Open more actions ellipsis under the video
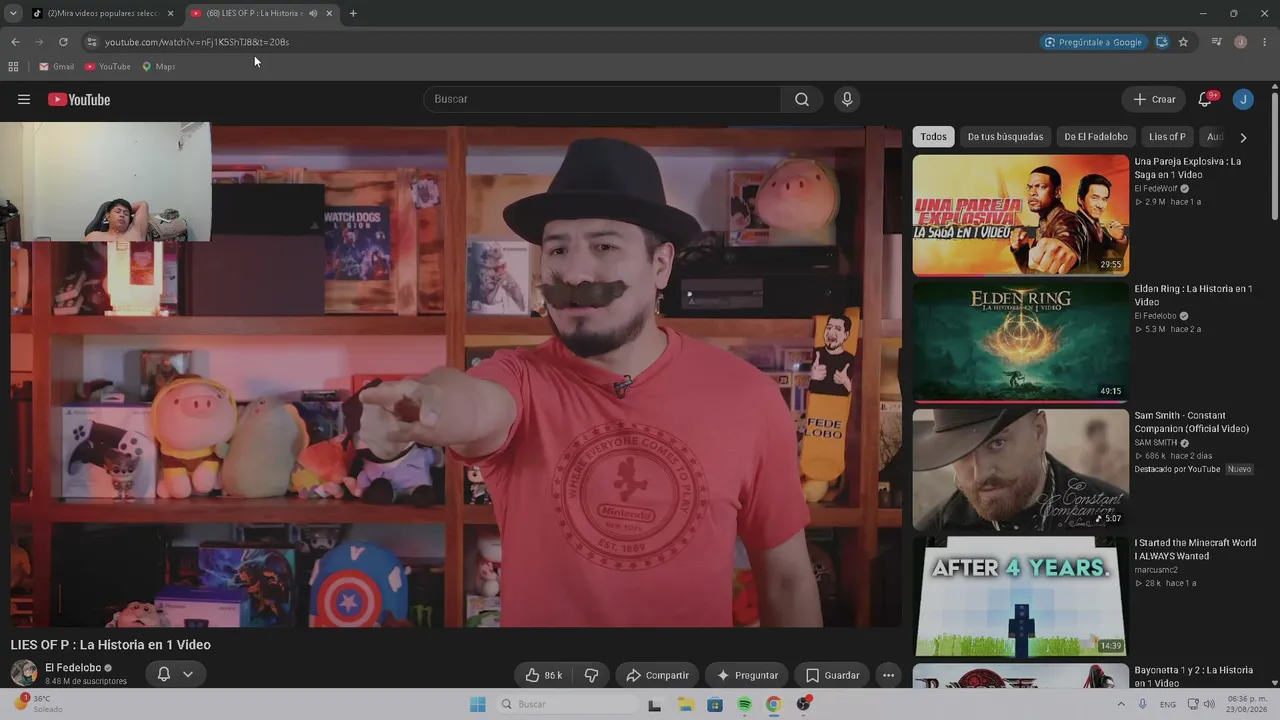 coord(888,675)
